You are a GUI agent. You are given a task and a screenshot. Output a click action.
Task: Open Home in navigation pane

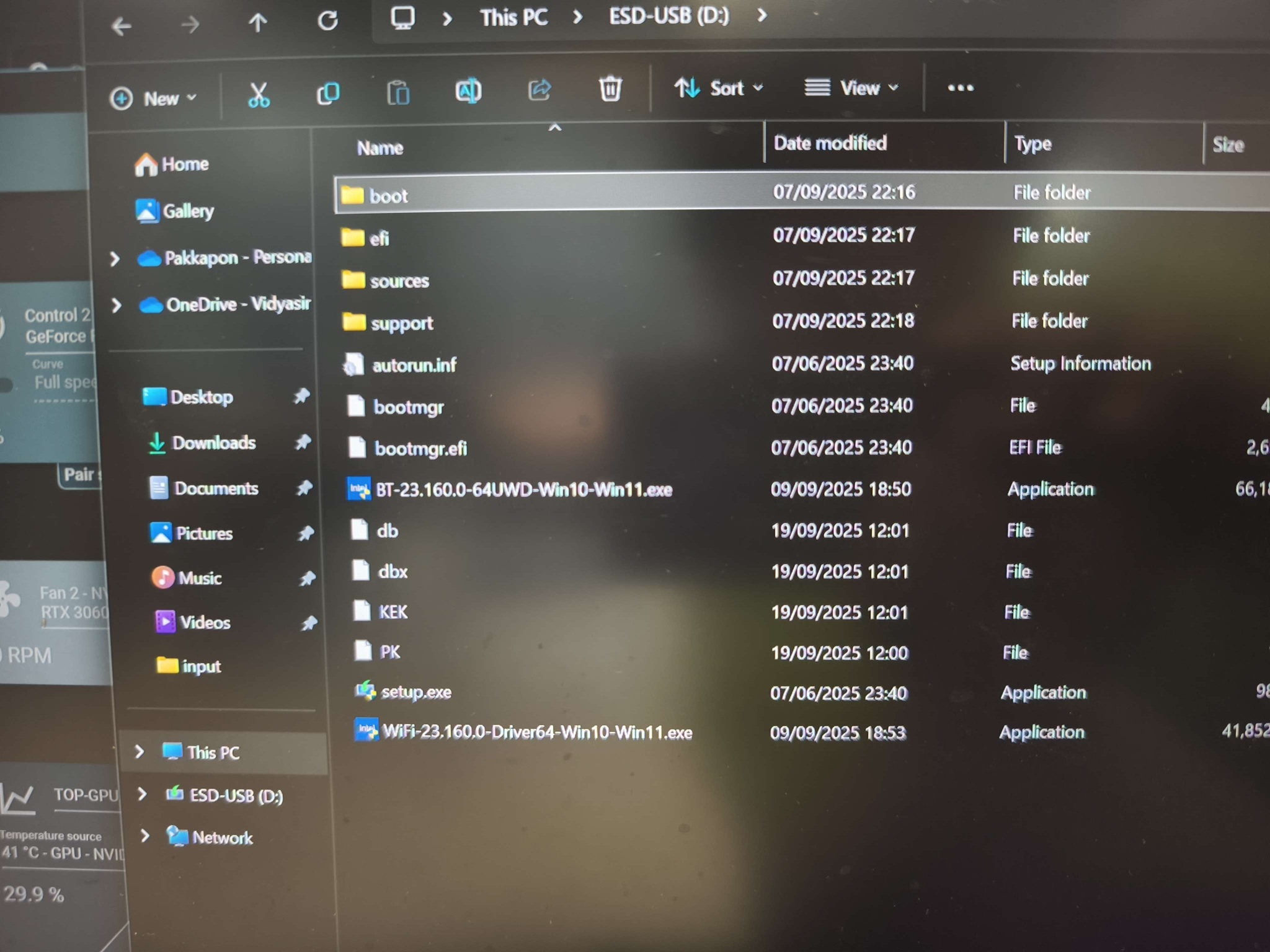pyautogui.click(x=172, y=164)
